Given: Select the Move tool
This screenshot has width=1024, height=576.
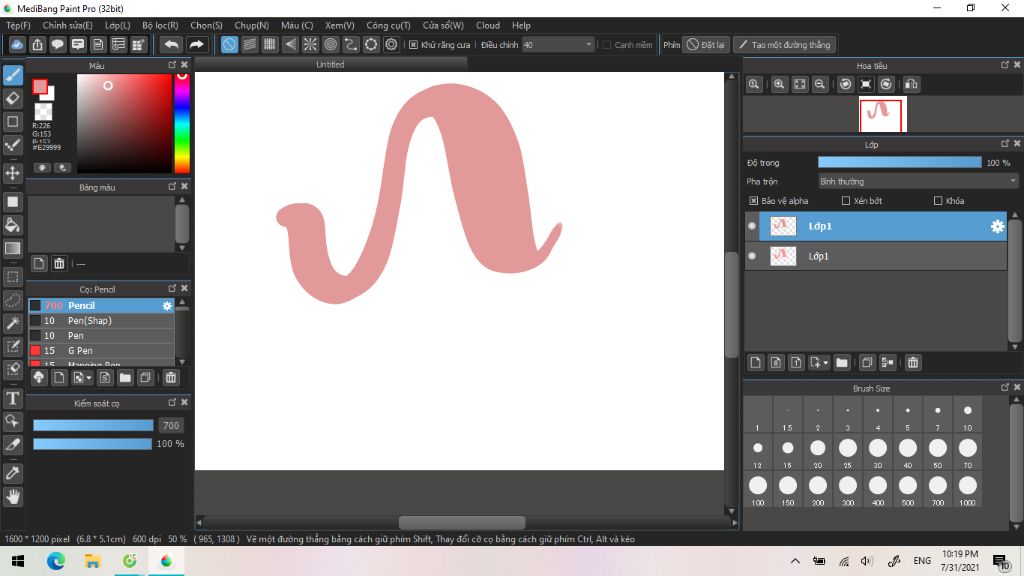Looking at the screenshot, I should 12,173.
